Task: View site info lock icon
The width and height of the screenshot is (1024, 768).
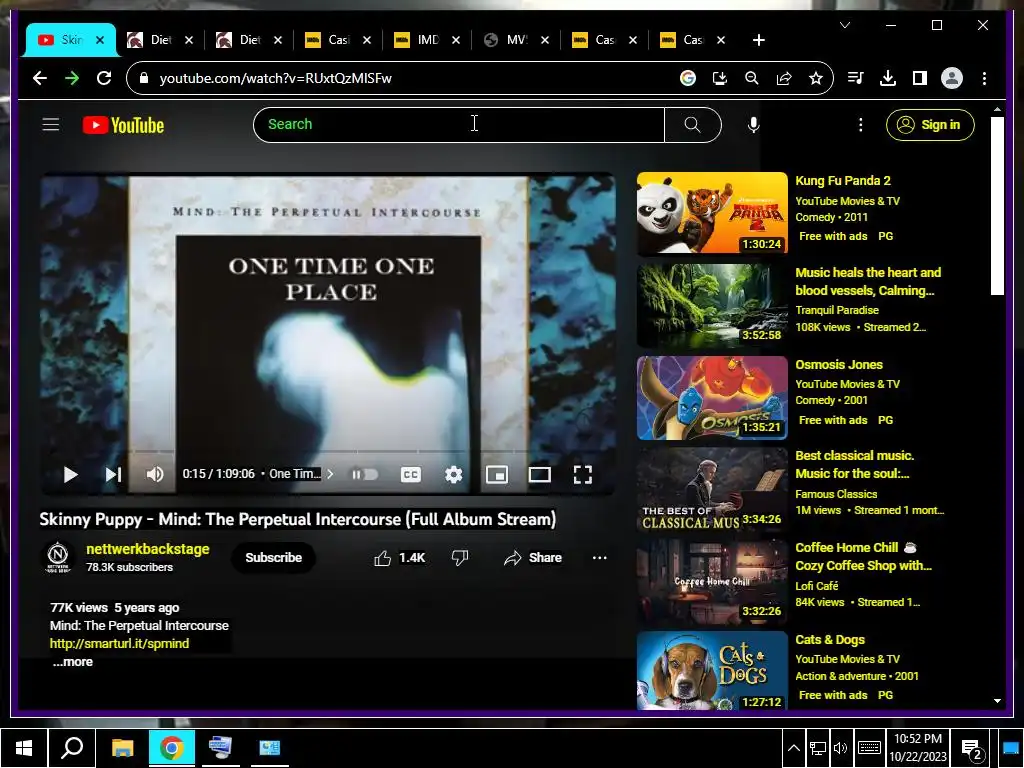Action: [x=144, y=78]
